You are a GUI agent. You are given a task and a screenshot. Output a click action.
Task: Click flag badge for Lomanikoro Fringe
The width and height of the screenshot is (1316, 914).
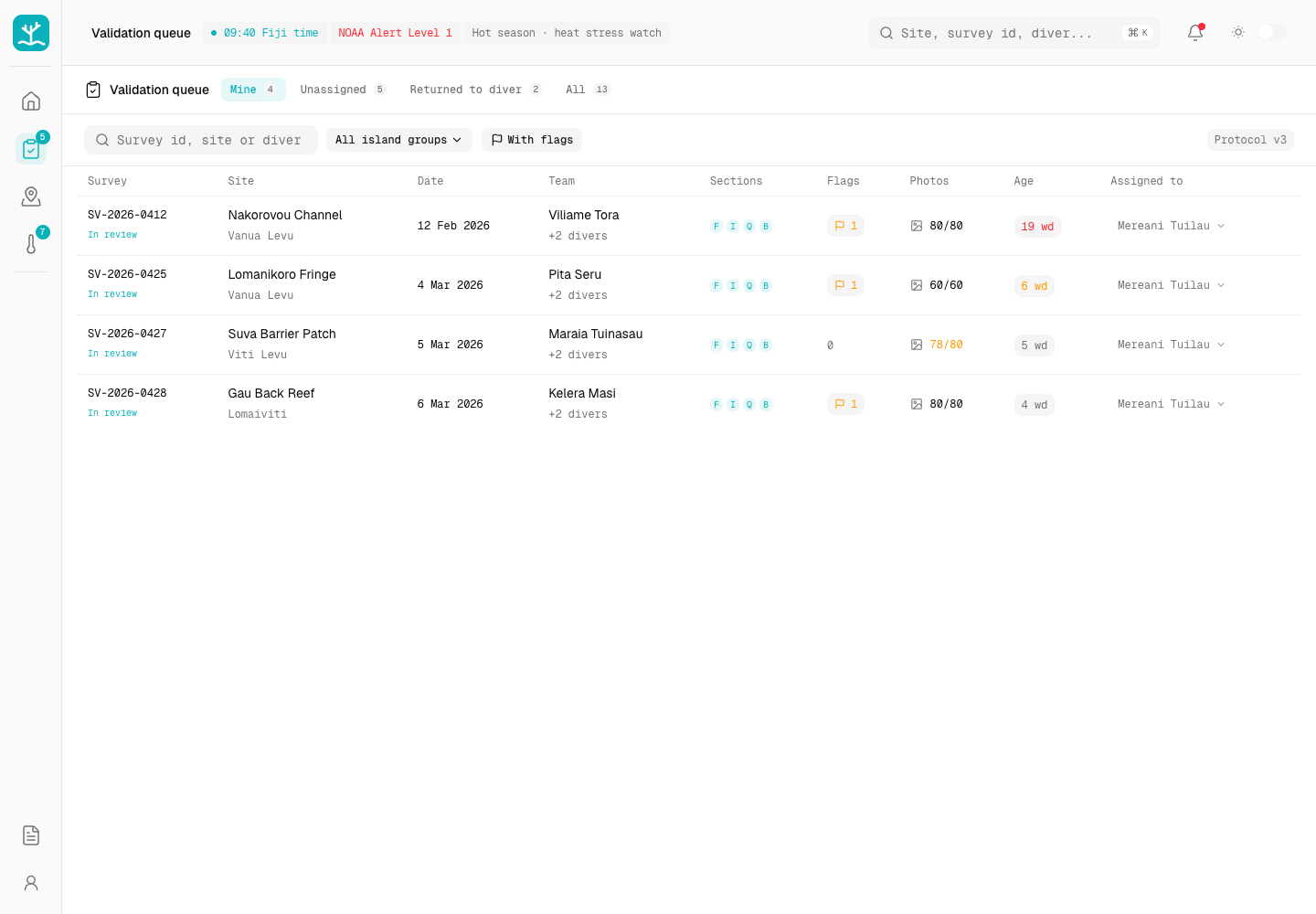click(x=845, y=285)
